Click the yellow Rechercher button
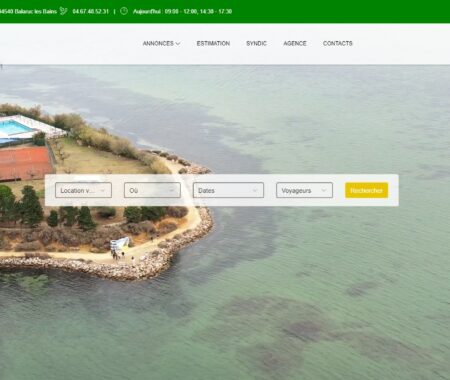450x380 pixels. click(367, 190)
